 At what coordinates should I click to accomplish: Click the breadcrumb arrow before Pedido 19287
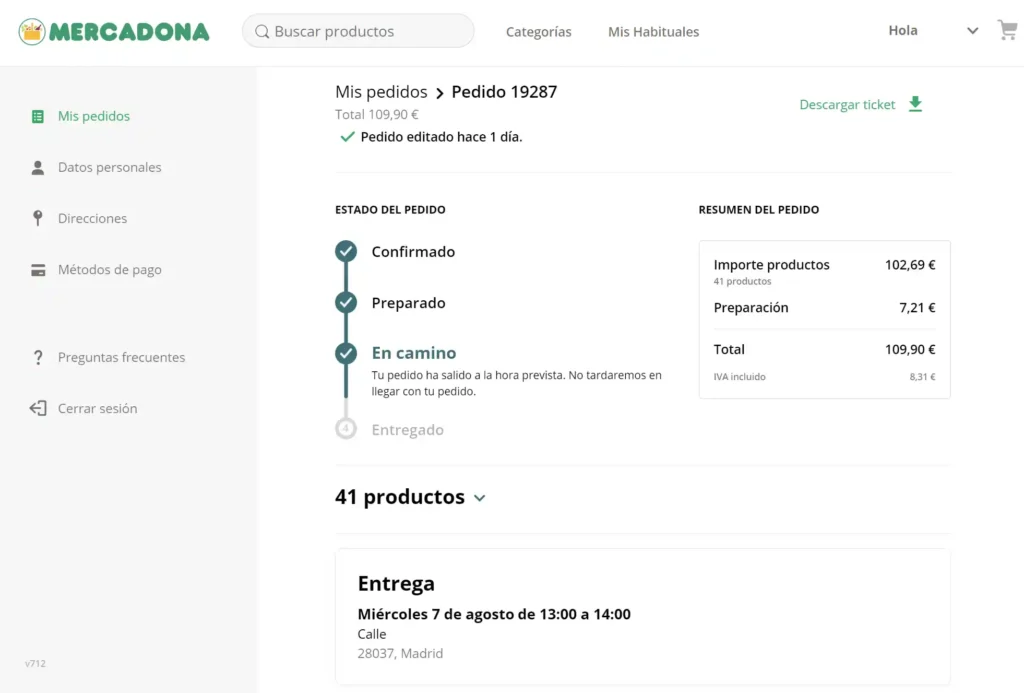tap(440, 93)
